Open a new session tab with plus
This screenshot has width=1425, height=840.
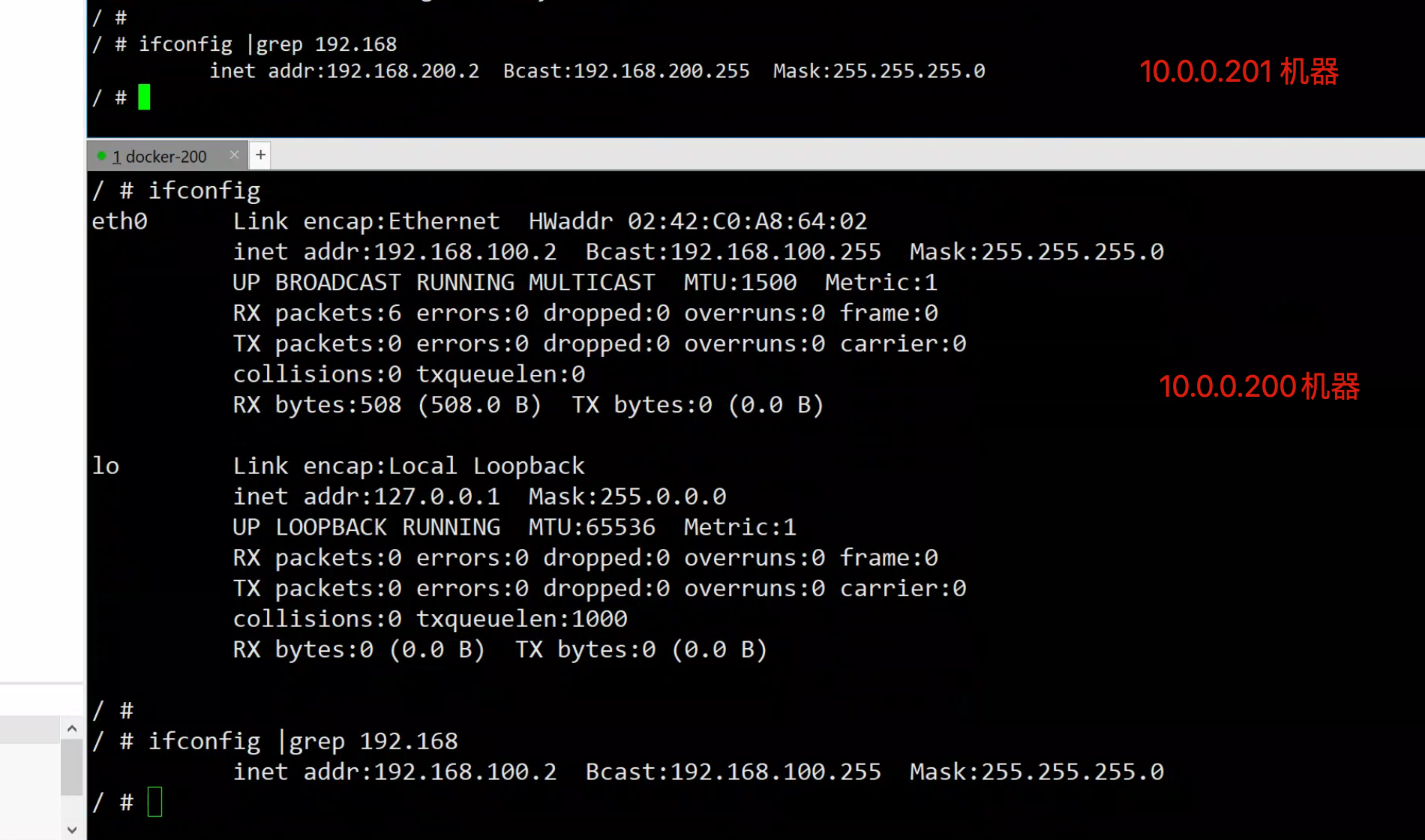(x=260, y=154)
